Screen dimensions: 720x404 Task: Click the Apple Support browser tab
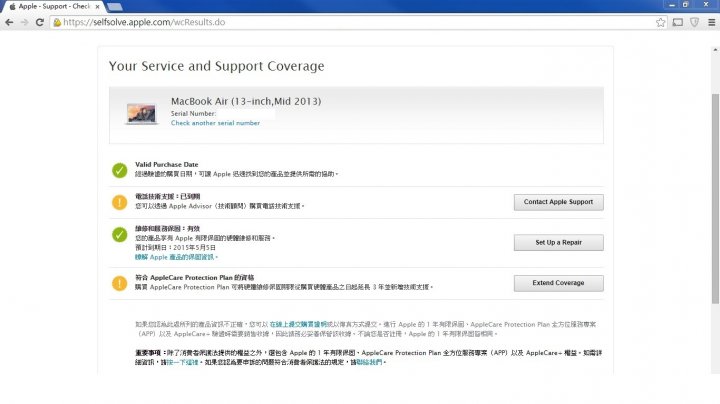(53, 6)
